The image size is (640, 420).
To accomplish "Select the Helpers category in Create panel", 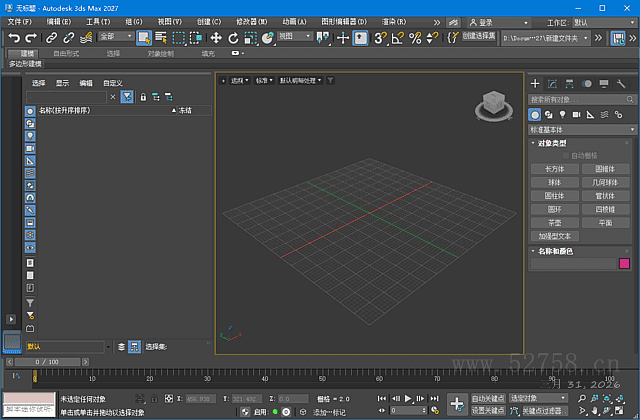I will [x=590, y=115].
